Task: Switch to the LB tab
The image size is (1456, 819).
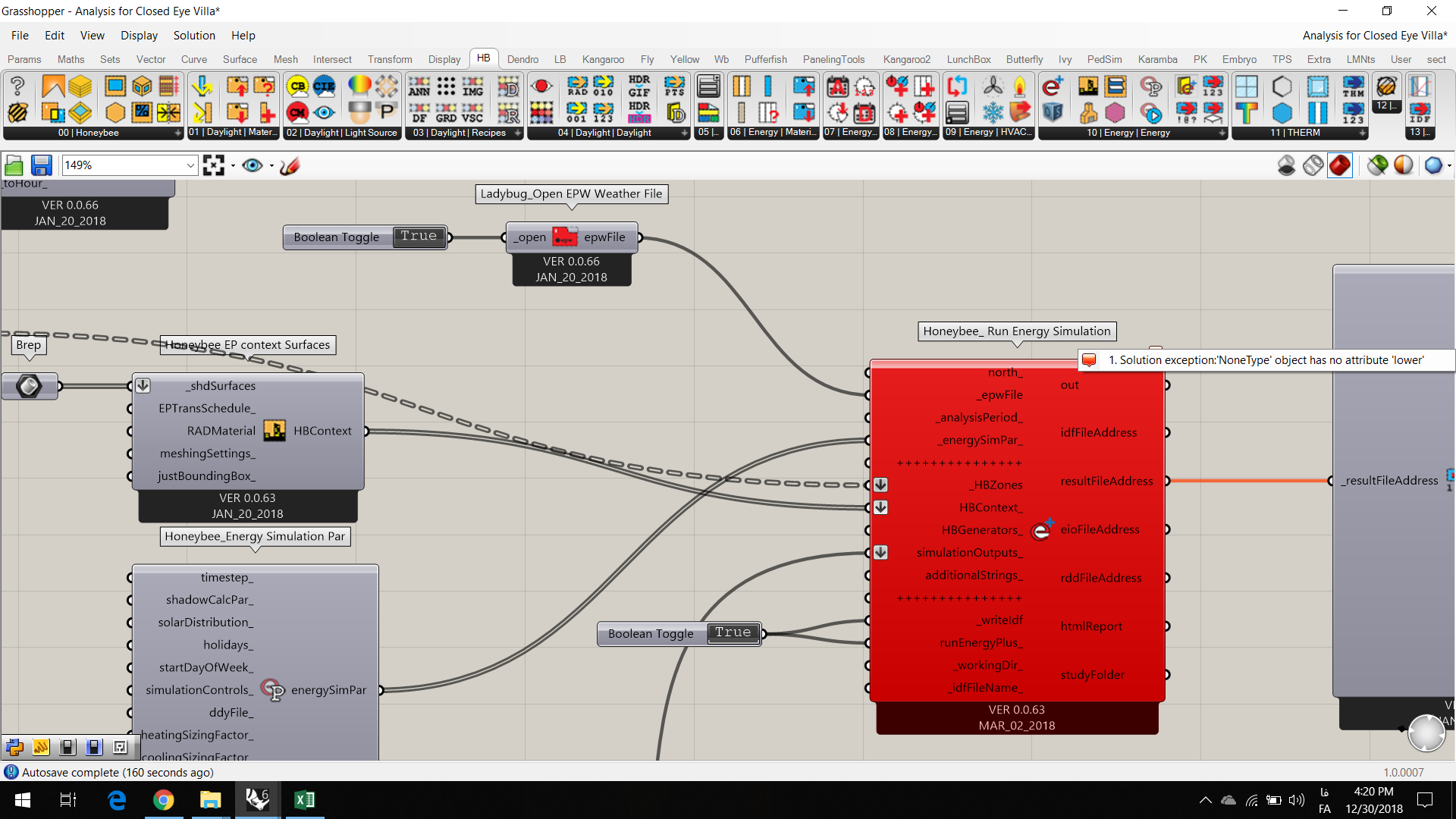Action: [560, 59]
